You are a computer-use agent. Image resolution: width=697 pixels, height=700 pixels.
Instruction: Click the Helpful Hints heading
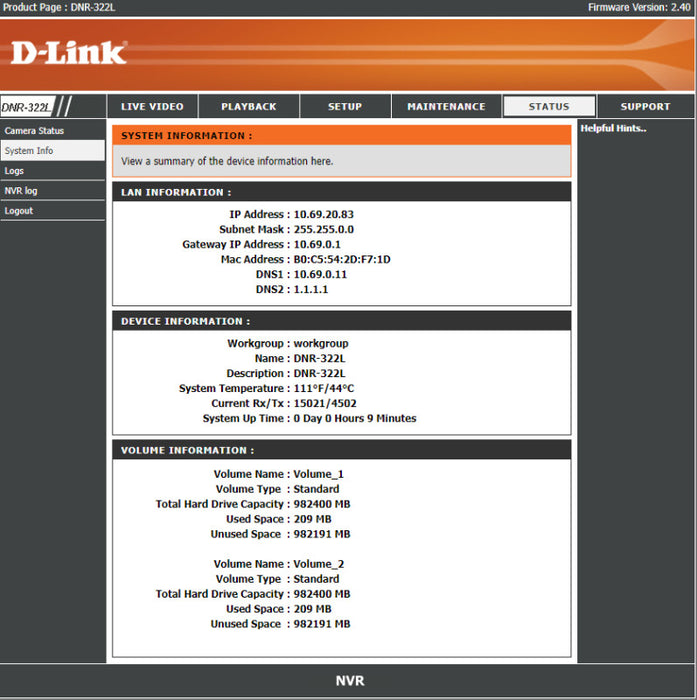click(614, 129)
